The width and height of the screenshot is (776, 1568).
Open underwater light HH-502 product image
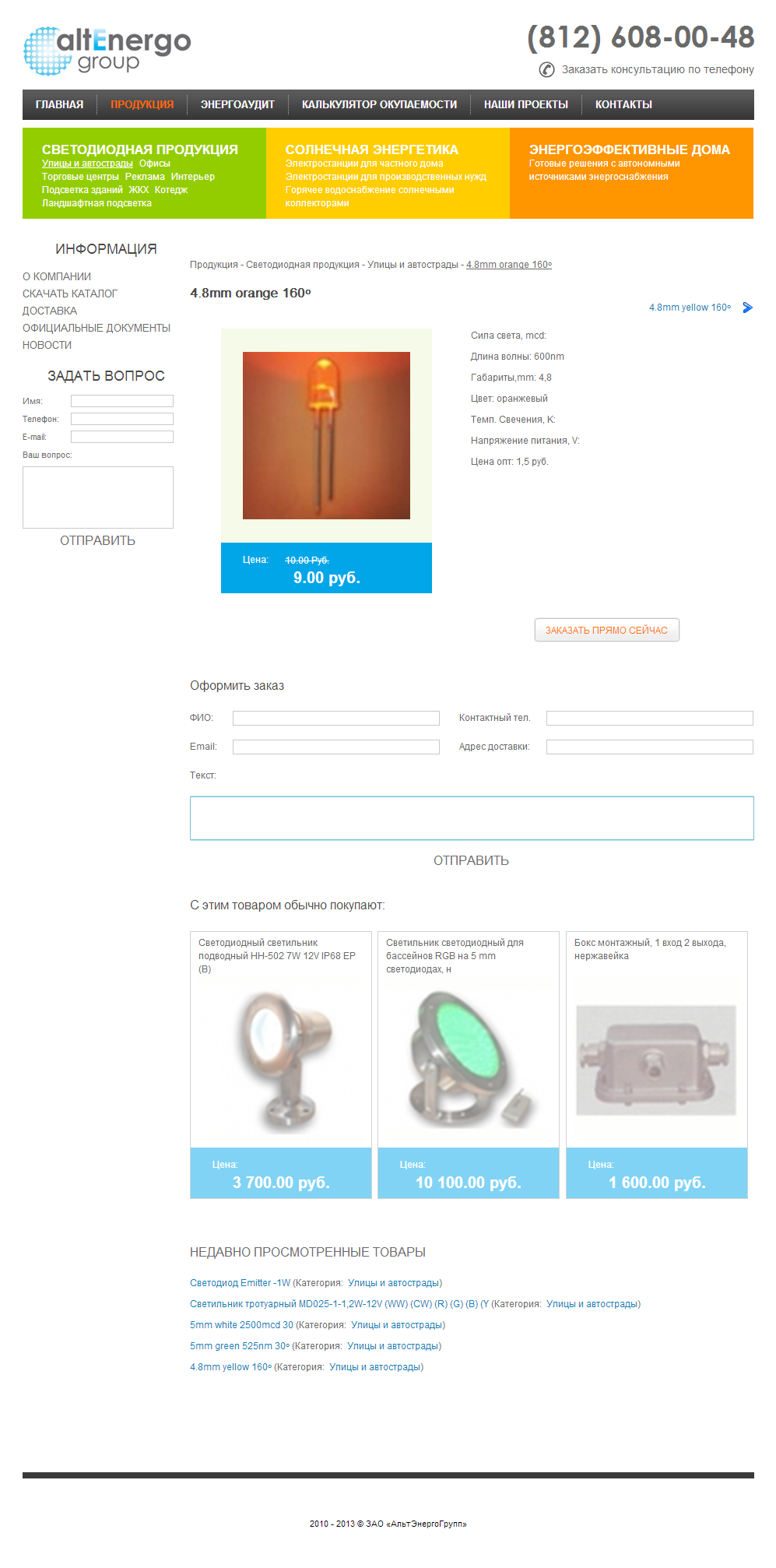tap(281, 1061)
